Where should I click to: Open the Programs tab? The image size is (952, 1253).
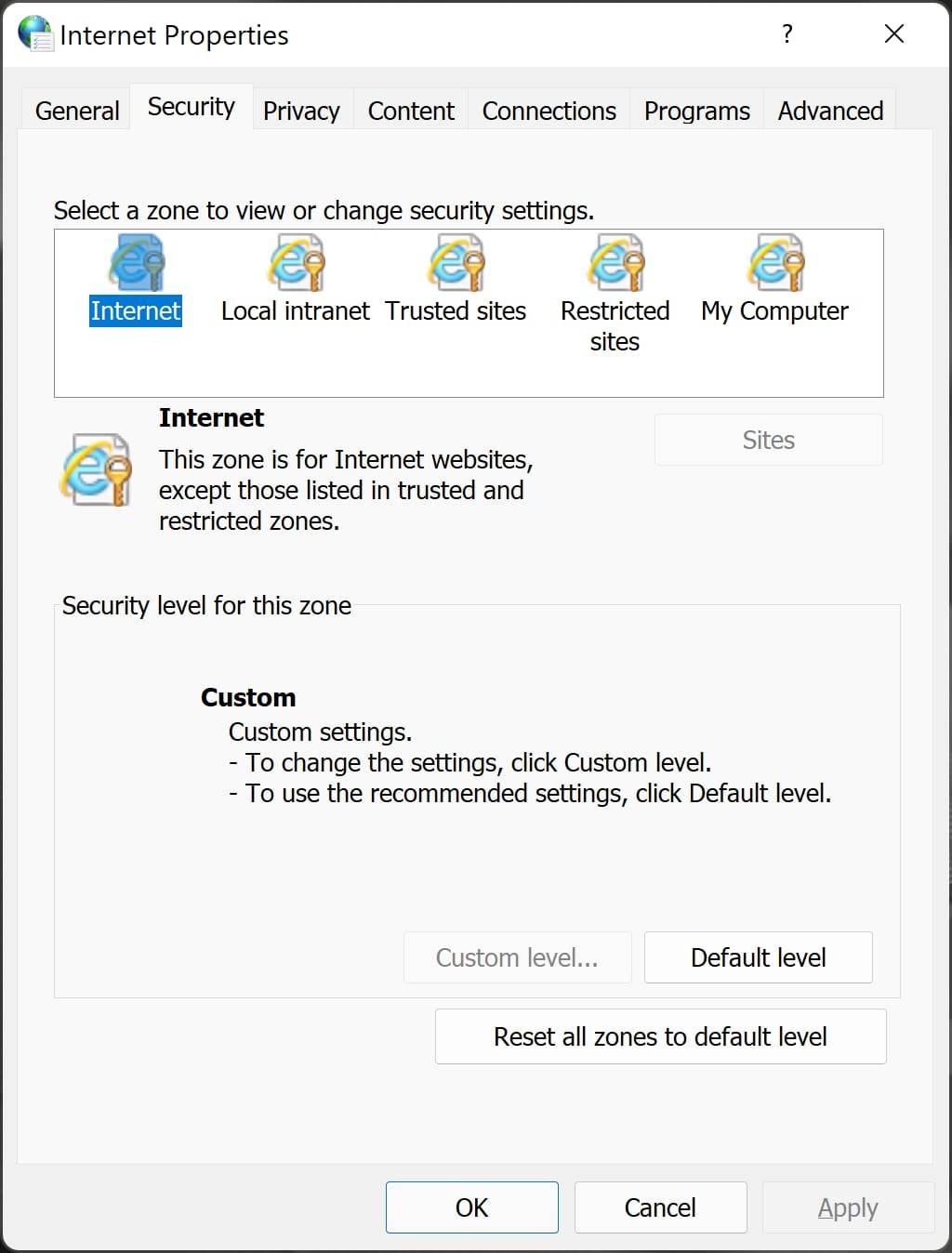click(x=697, y=111)
